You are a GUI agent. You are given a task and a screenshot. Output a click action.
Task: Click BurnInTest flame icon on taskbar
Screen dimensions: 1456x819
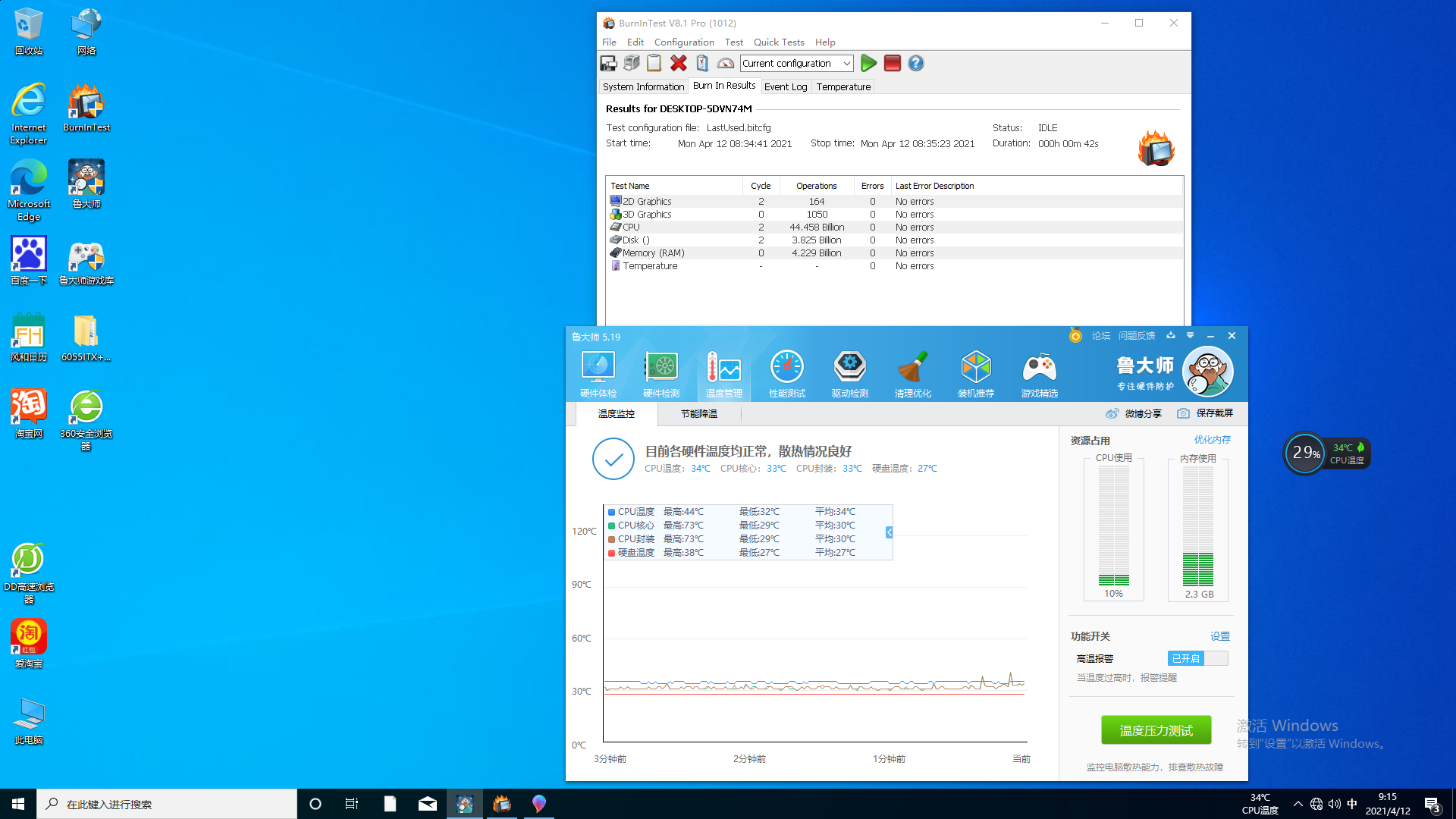[x=502, y=804]
